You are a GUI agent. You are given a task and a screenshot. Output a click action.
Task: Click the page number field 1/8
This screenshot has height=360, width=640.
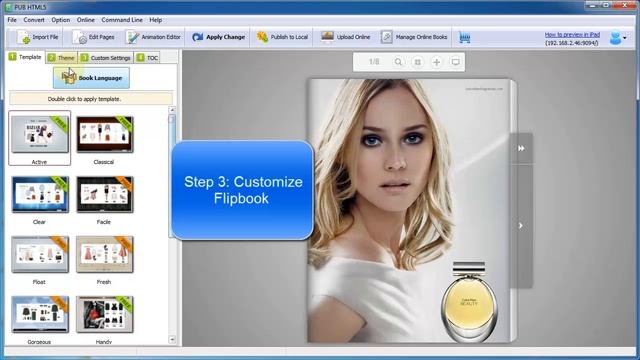374,62
